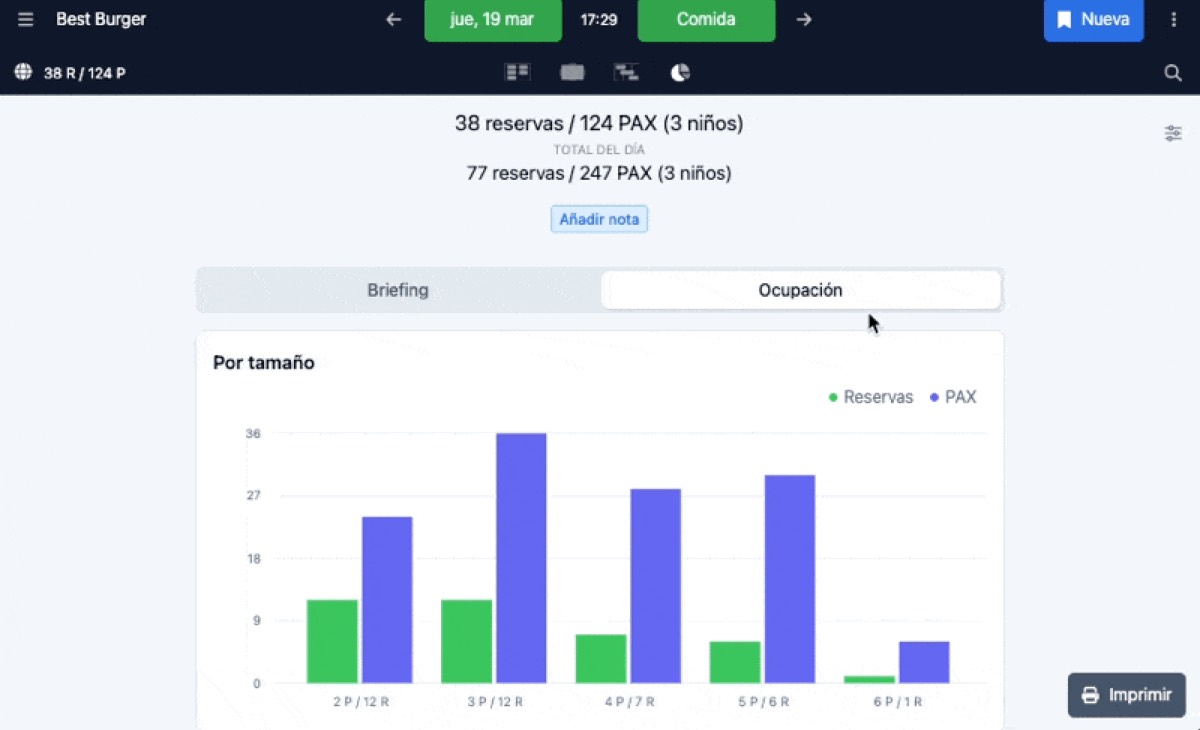Select the pie chart statistics view
This screenshot has height=730, width=1200.
coord(680,72)
